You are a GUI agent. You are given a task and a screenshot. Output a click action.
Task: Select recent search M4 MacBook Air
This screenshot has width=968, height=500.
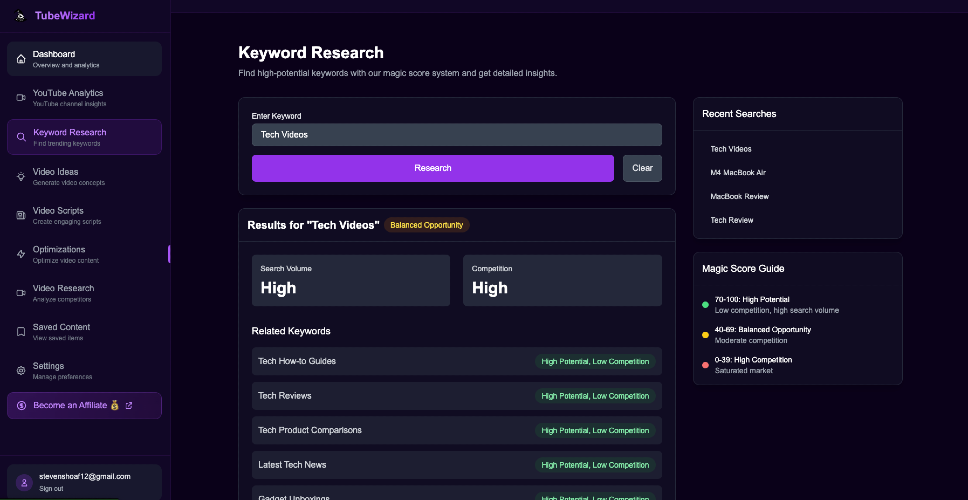(x=738, y=172)
